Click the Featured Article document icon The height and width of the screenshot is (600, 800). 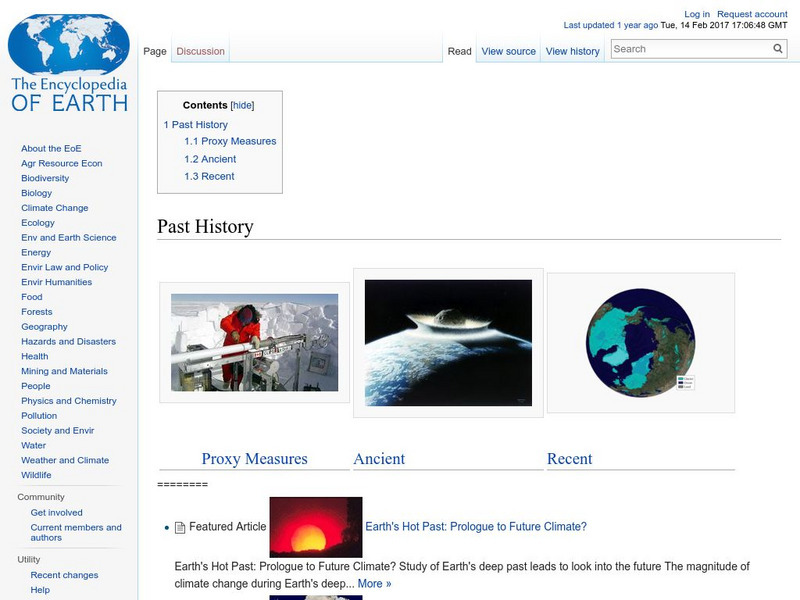(x=180, y=527)
